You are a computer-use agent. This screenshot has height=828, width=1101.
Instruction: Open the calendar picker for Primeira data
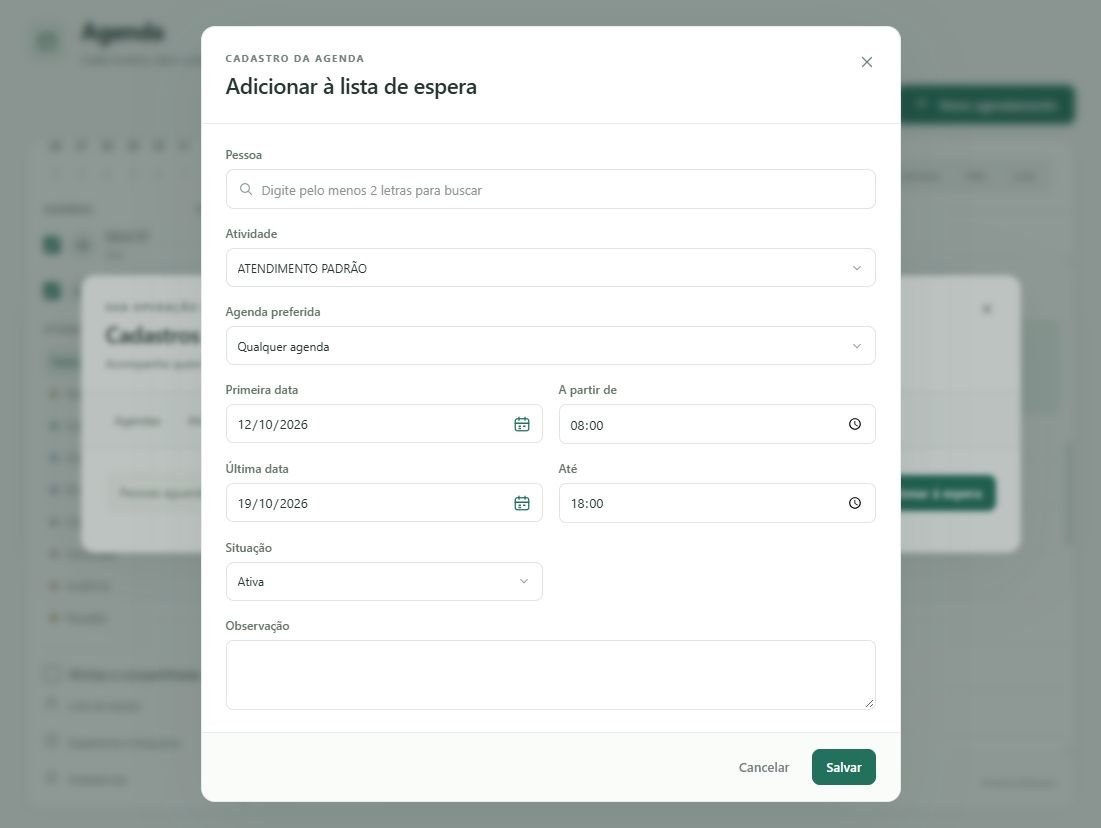click(522, 424)
